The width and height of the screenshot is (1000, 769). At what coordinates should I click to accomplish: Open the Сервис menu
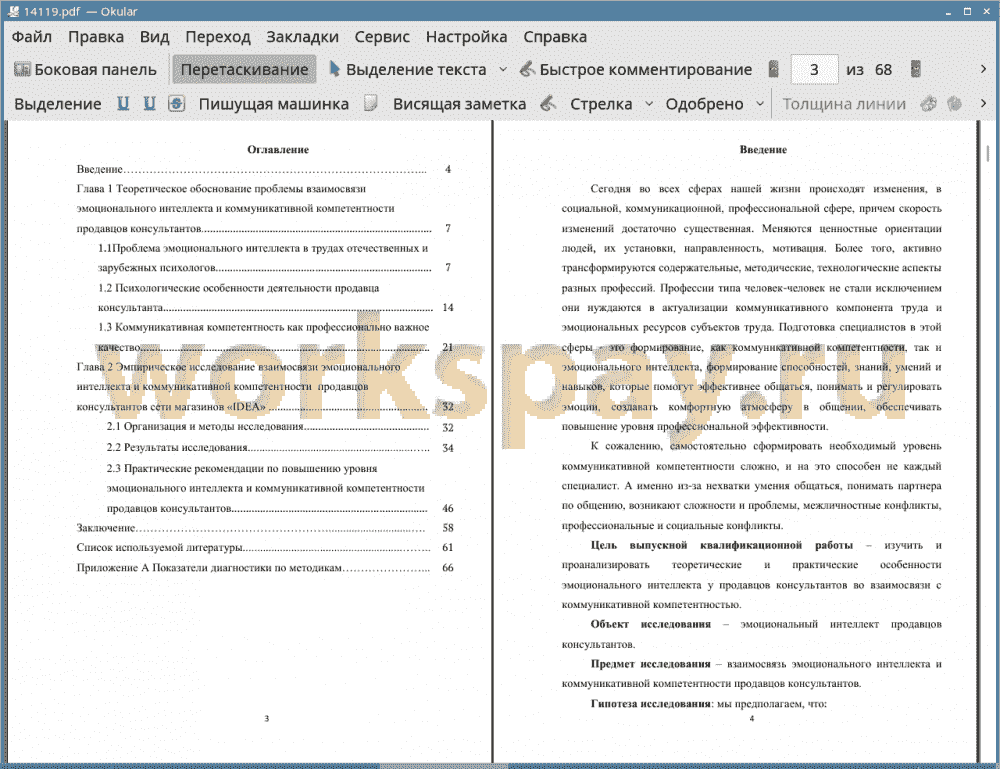pos(382,37)
